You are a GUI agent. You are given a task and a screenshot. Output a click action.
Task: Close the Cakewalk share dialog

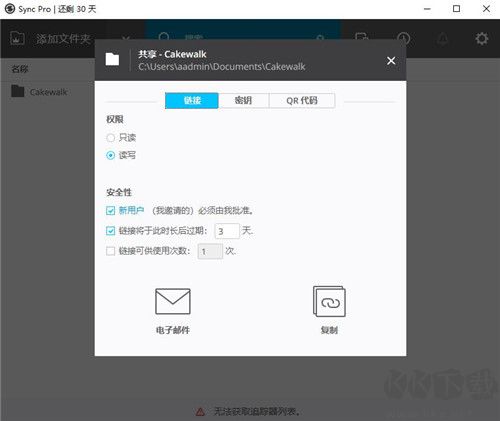click(x=391, y=61)
